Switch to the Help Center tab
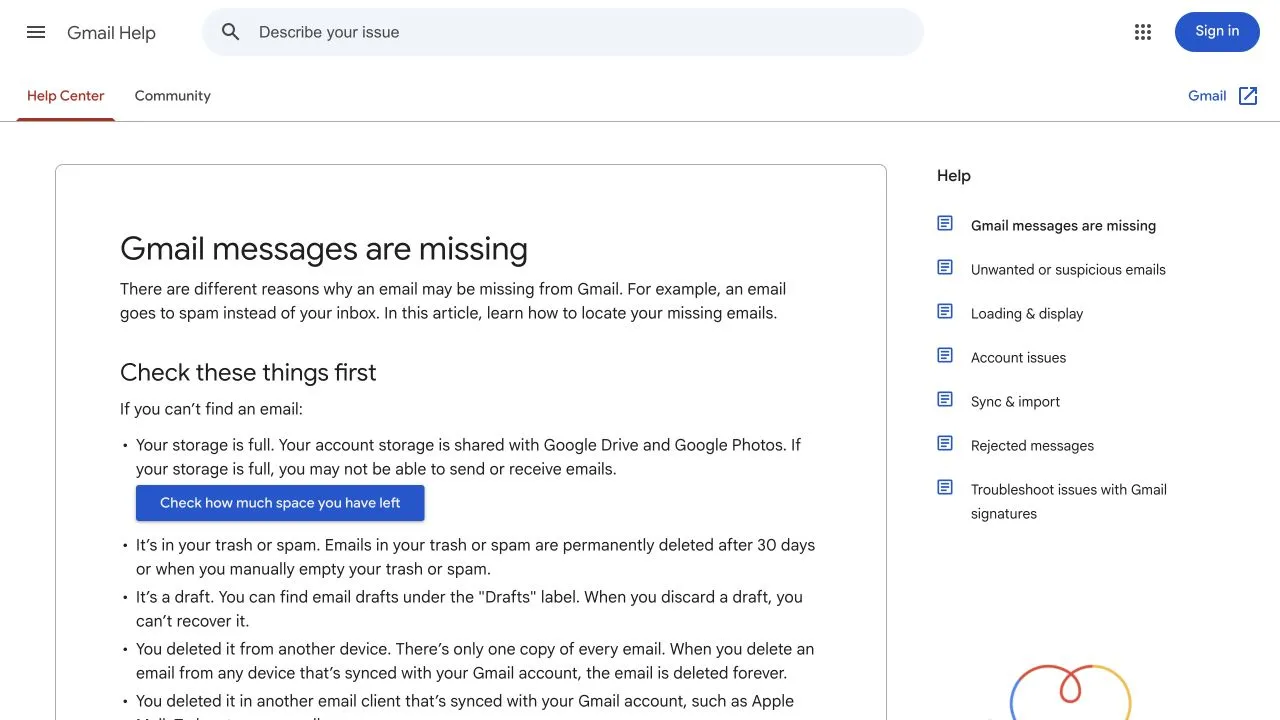 click(x=66, y=96)
